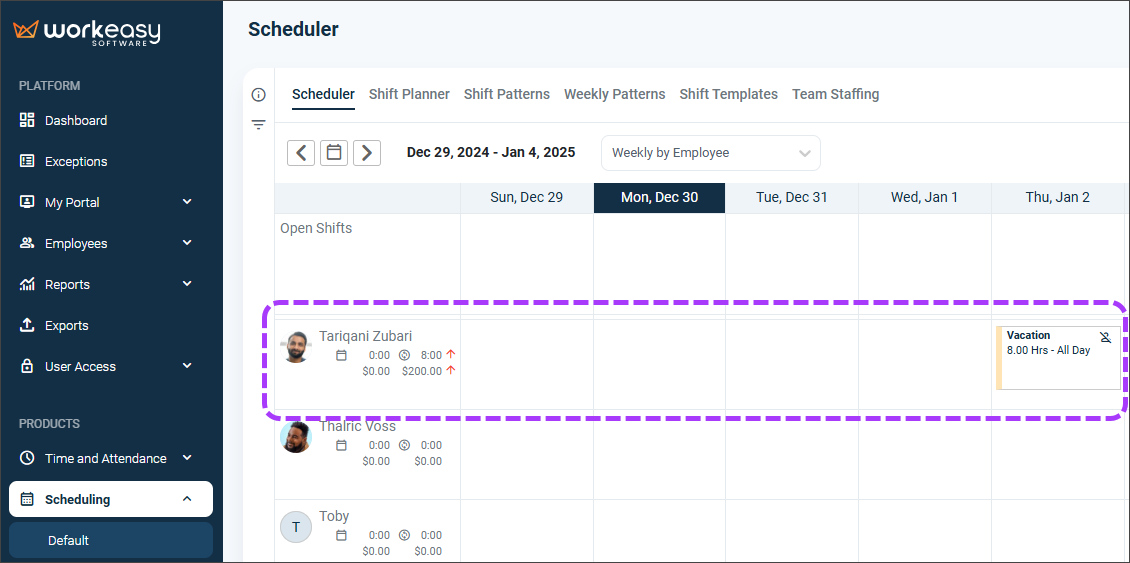Open Tariqani Zubari's Vacation shift card
This screenshot has width=1130, height=563.
click(1058, 358)
